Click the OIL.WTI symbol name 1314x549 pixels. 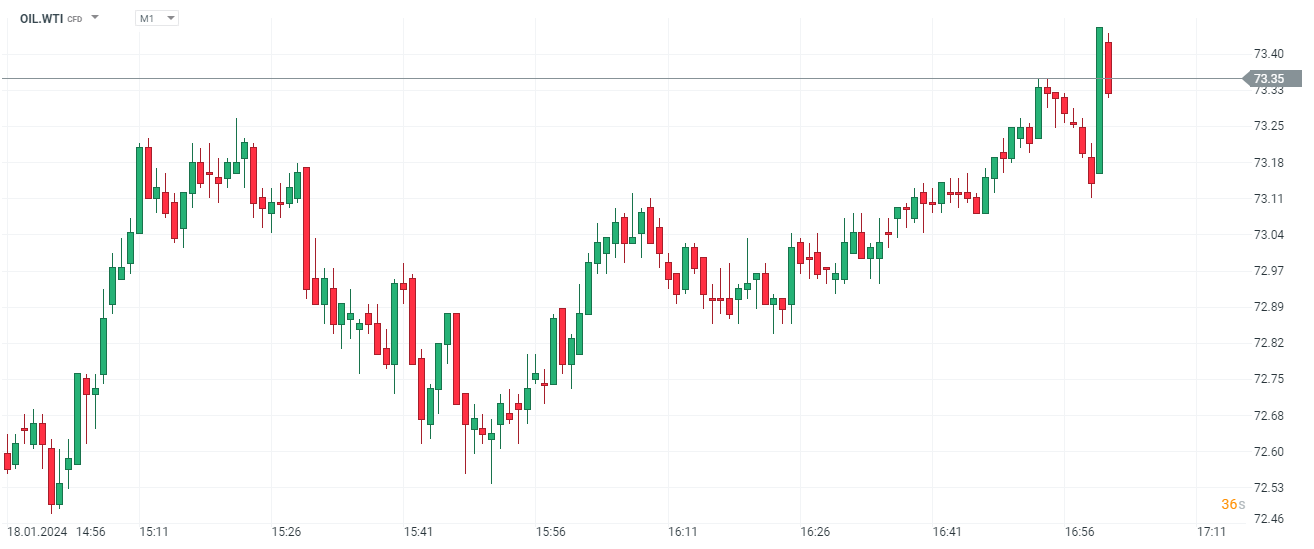pyautogui.click(x=41, y=18)
